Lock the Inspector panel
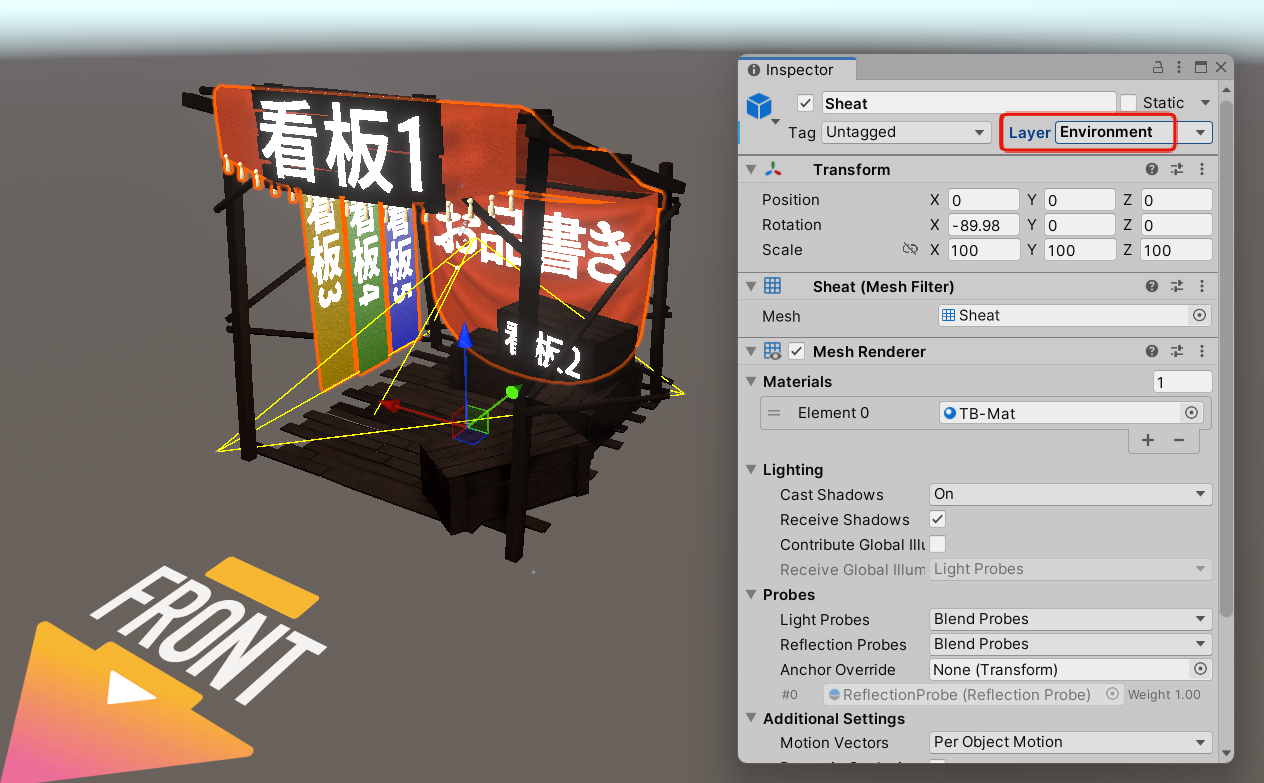The height and width of the screenshot is (783, 1264). coord(1158,68)
